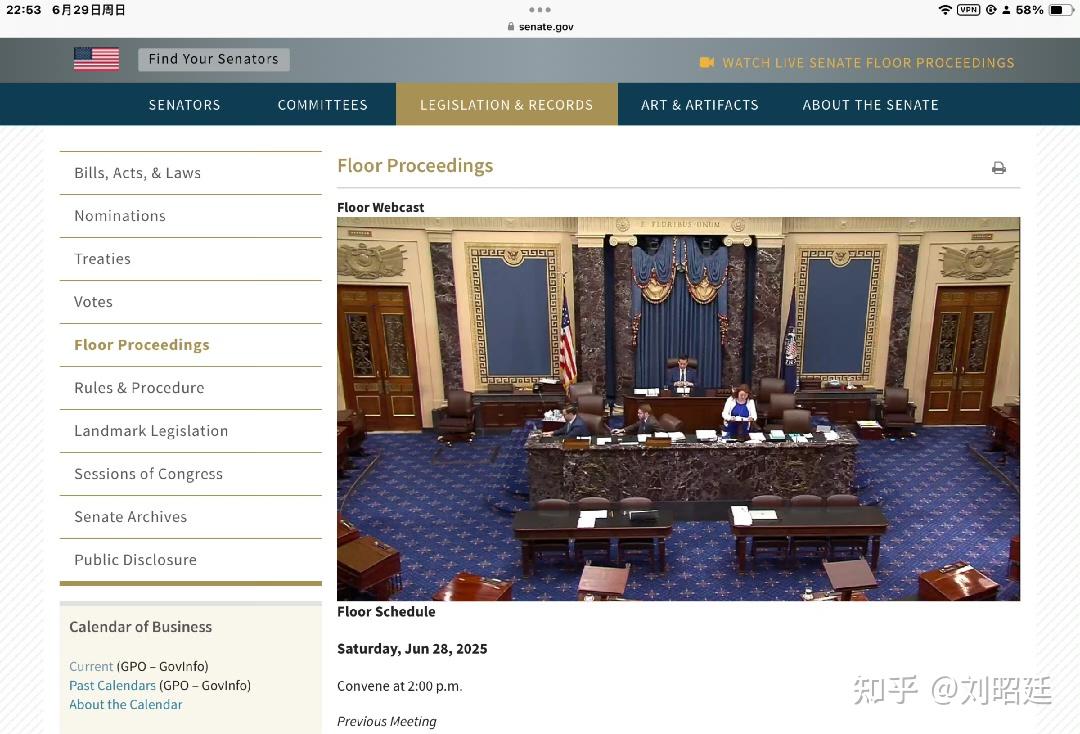Tap the Wi-Fi status icon

945,10
